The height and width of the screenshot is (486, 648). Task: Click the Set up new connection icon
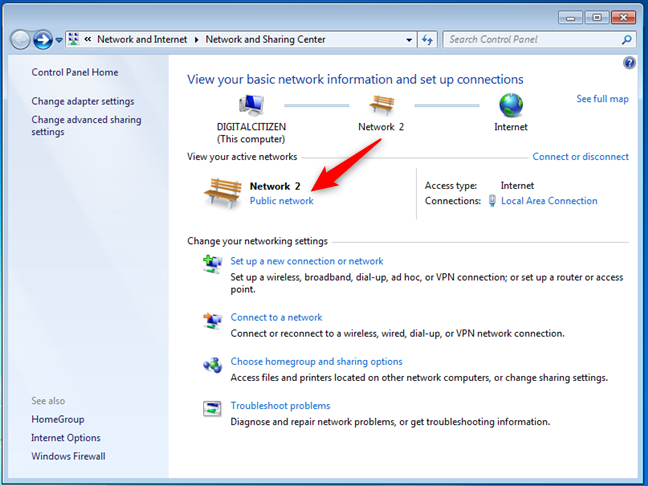tap(212, 264)
